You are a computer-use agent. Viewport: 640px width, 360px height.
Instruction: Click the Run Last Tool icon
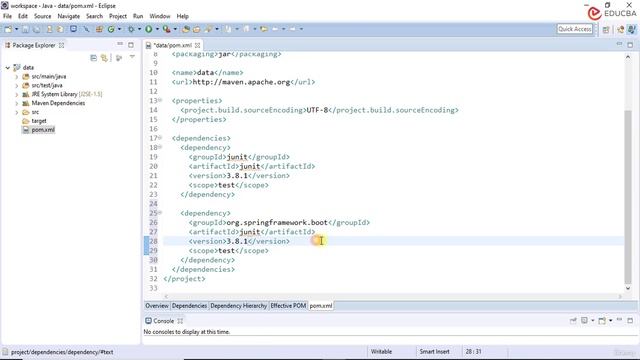point(167,29)
